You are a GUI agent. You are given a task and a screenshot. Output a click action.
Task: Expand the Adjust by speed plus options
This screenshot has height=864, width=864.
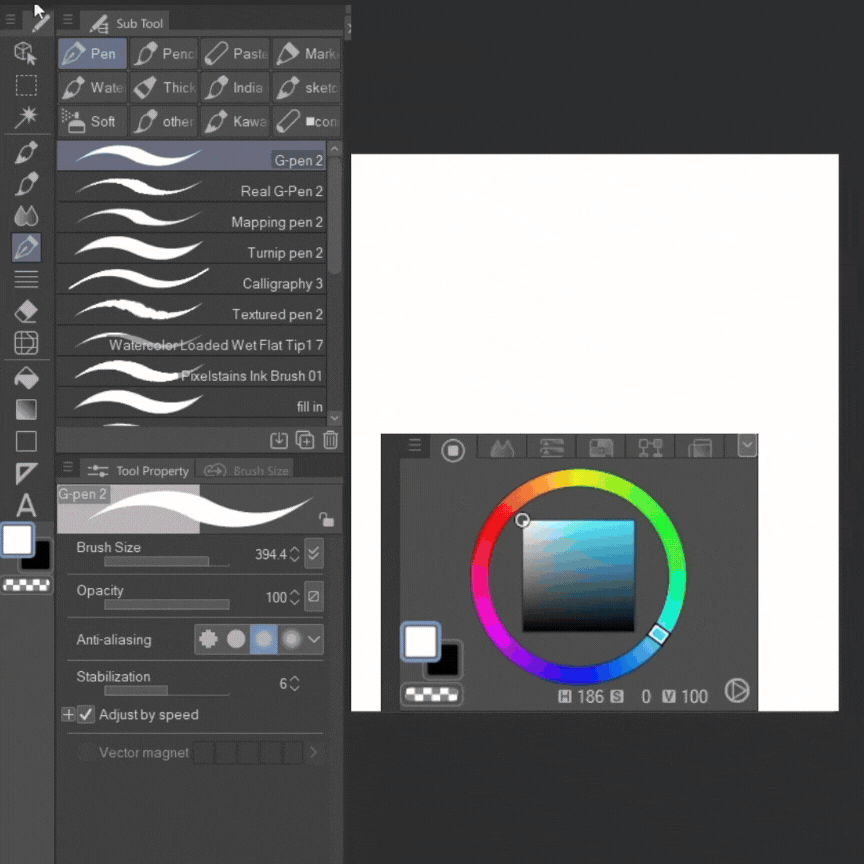tap(68, 715)
